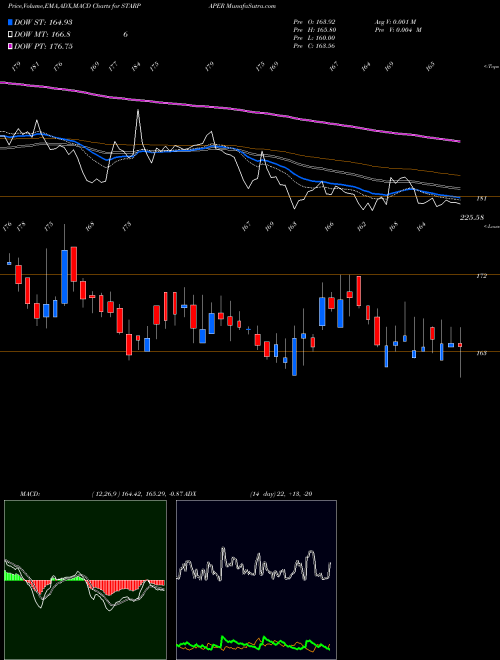Click the white DOW MT legend swatch
500x660 pixels.
tap(10, 34)
